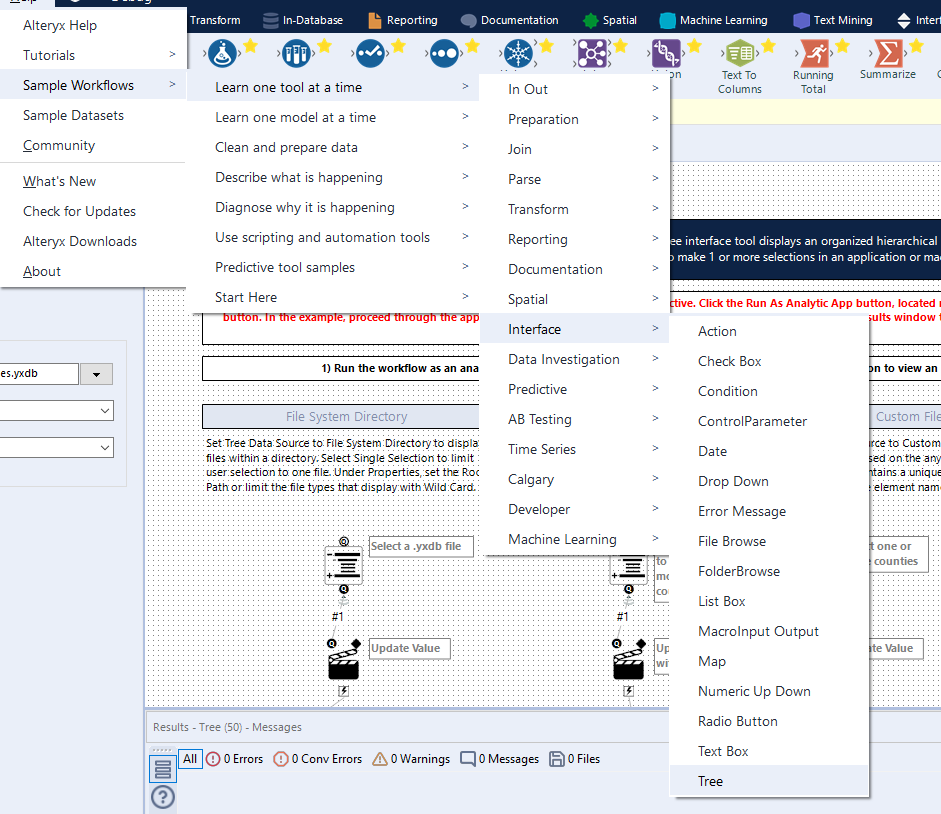Open the Drop Down sample workflow
This screenshot has height=814, width=941.
pyautogui.click(x=769, y=481)
